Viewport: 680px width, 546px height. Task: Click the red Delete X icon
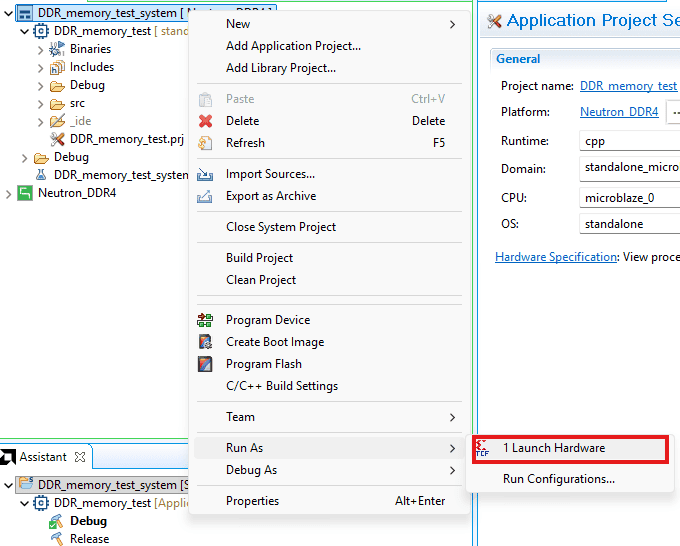[205, 121]
